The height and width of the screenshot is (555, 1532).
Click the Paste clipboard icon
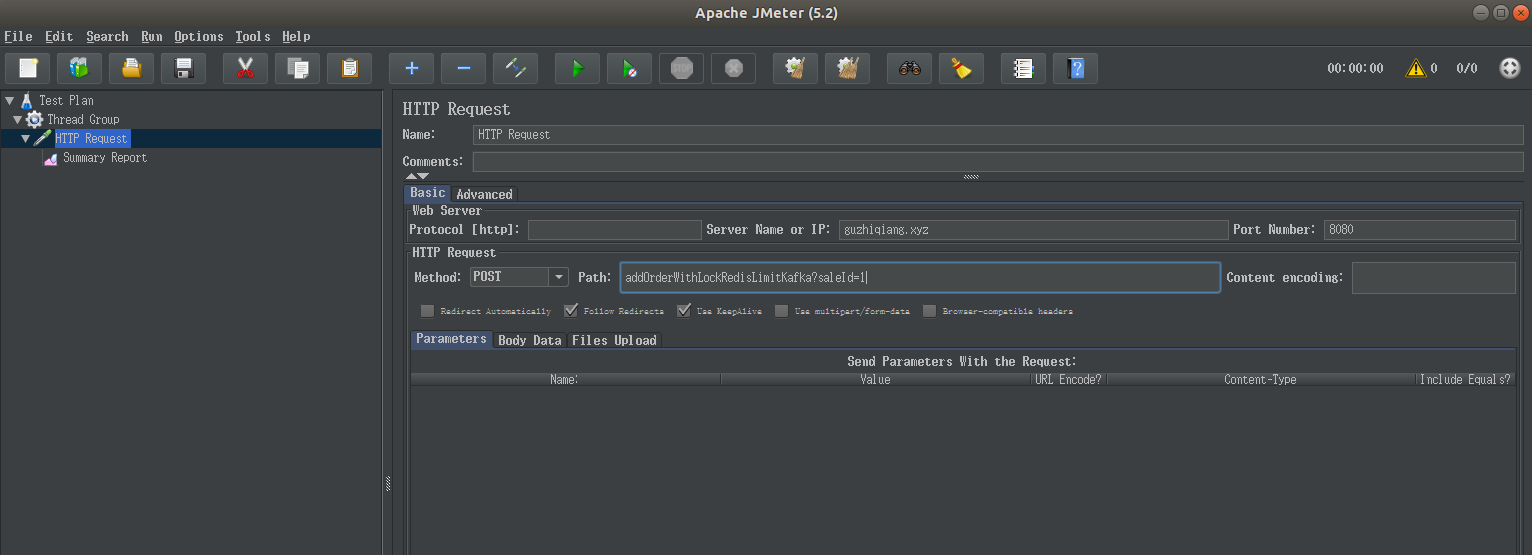tap(349, 68)
